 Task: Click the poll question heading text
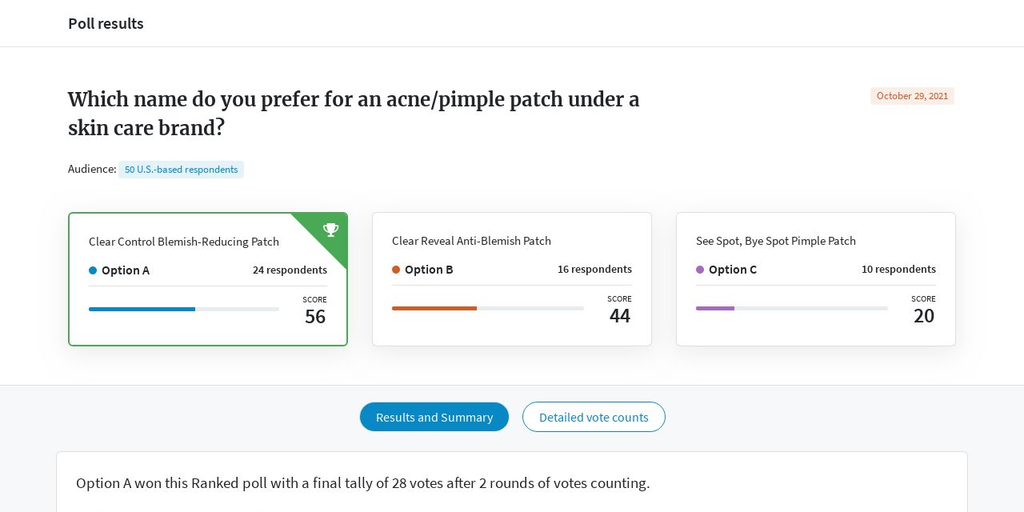click(353, 114)
